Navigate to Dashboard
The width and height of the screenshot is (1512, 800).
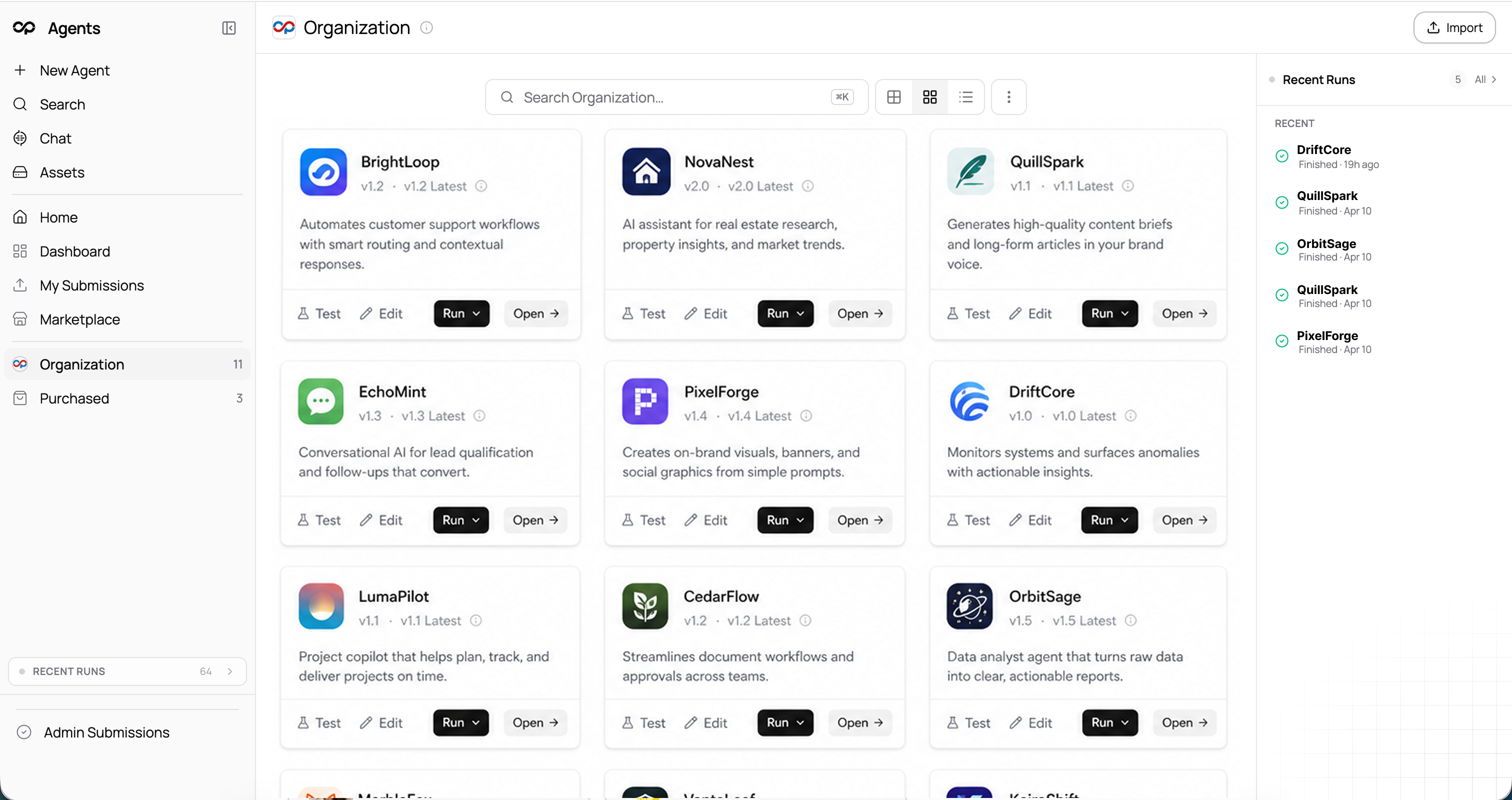(127, 251)
